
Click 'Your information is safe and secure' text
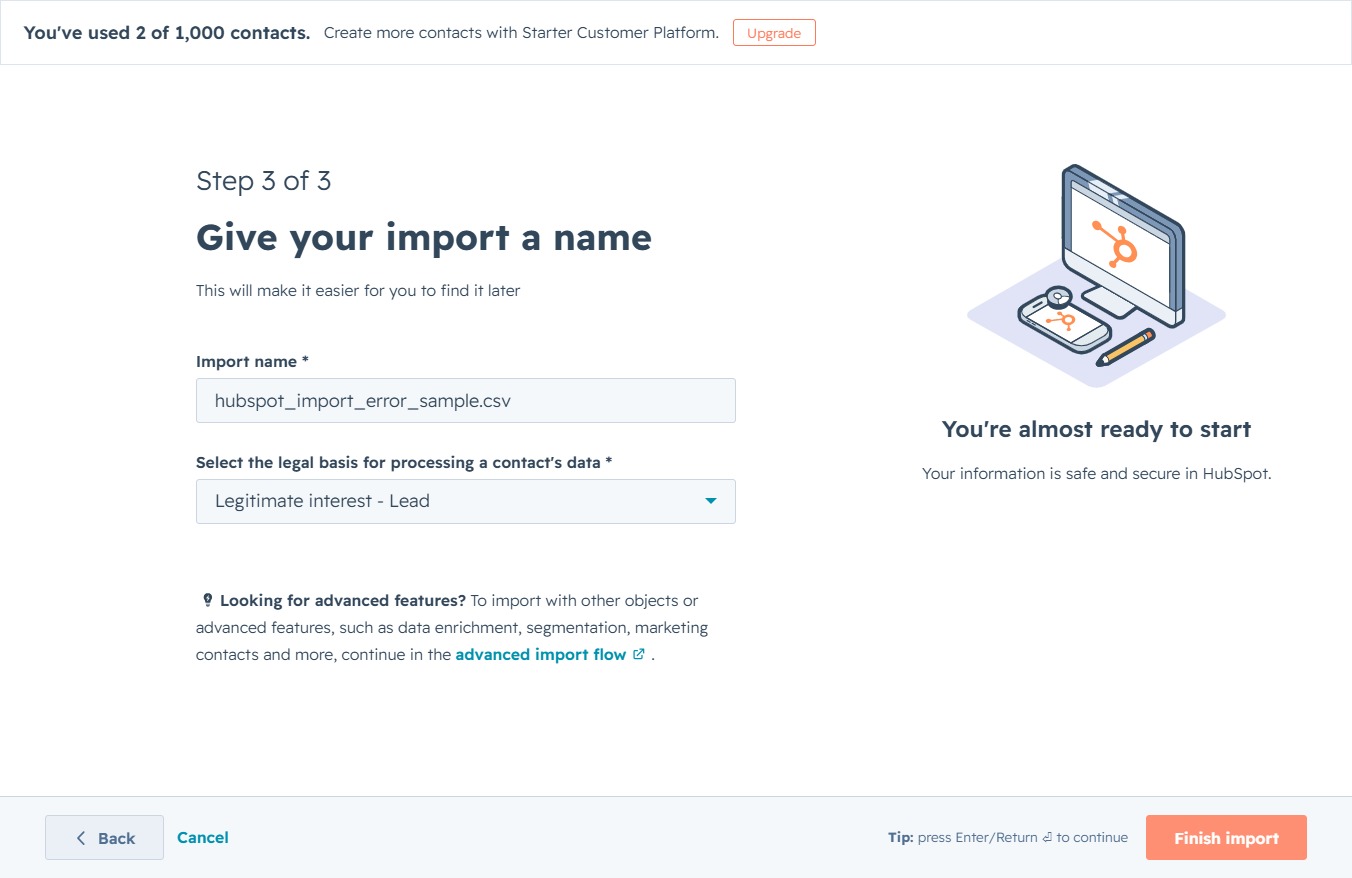[1096, 473]
